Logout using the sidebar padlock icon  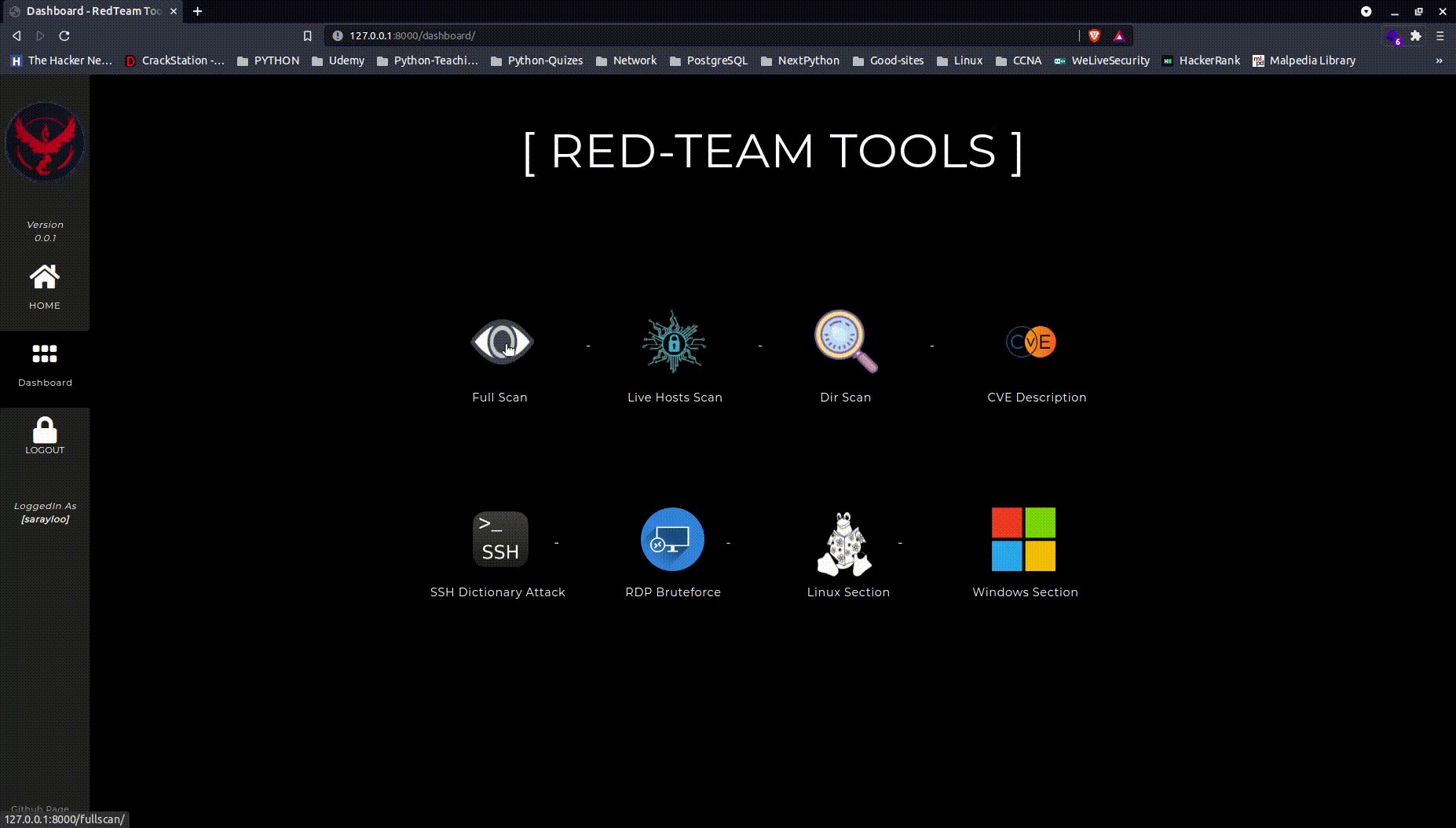pyautogui.click(x=45, y=430)
